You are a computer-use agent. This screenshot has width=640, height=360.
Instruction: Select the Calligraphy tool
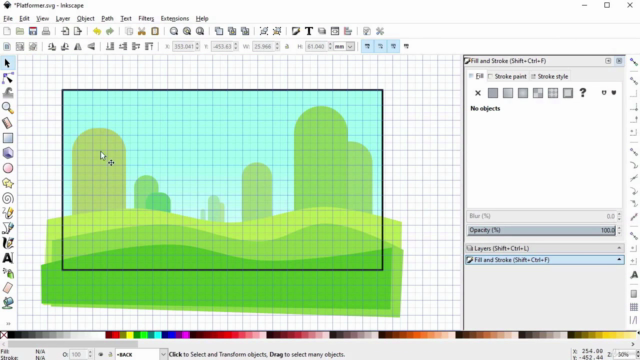(7, 243)
